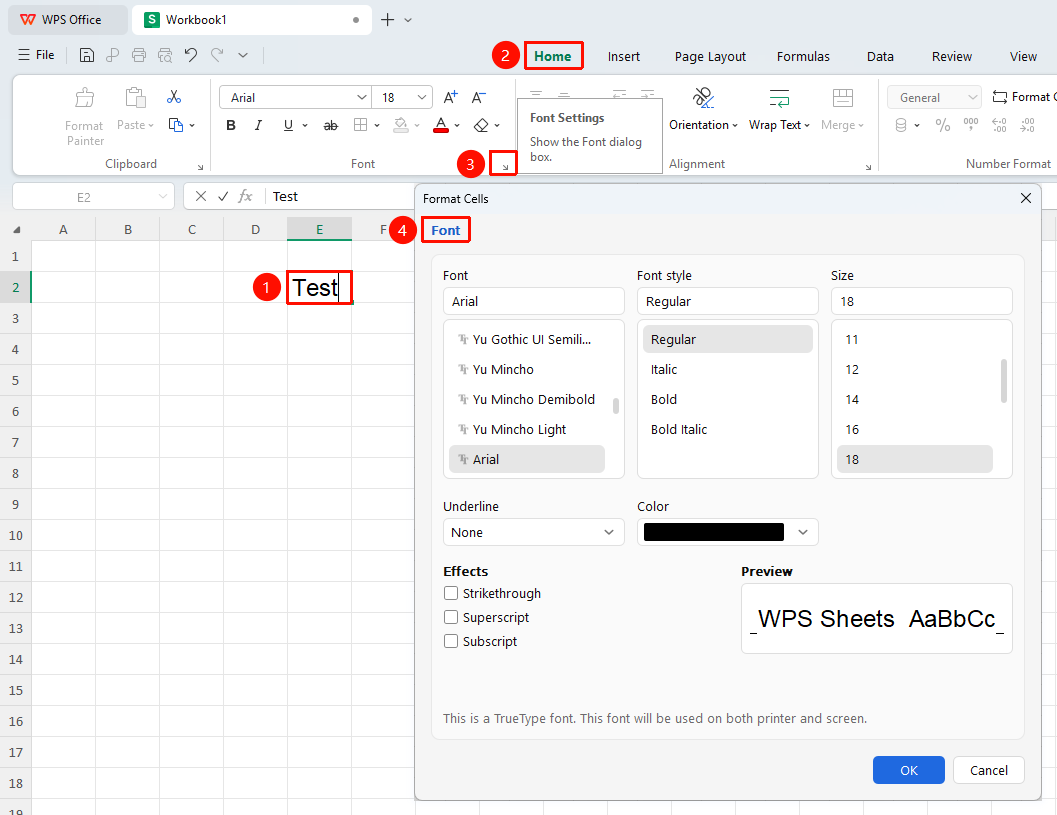Click the fx insert function icon

click(245, 196)
